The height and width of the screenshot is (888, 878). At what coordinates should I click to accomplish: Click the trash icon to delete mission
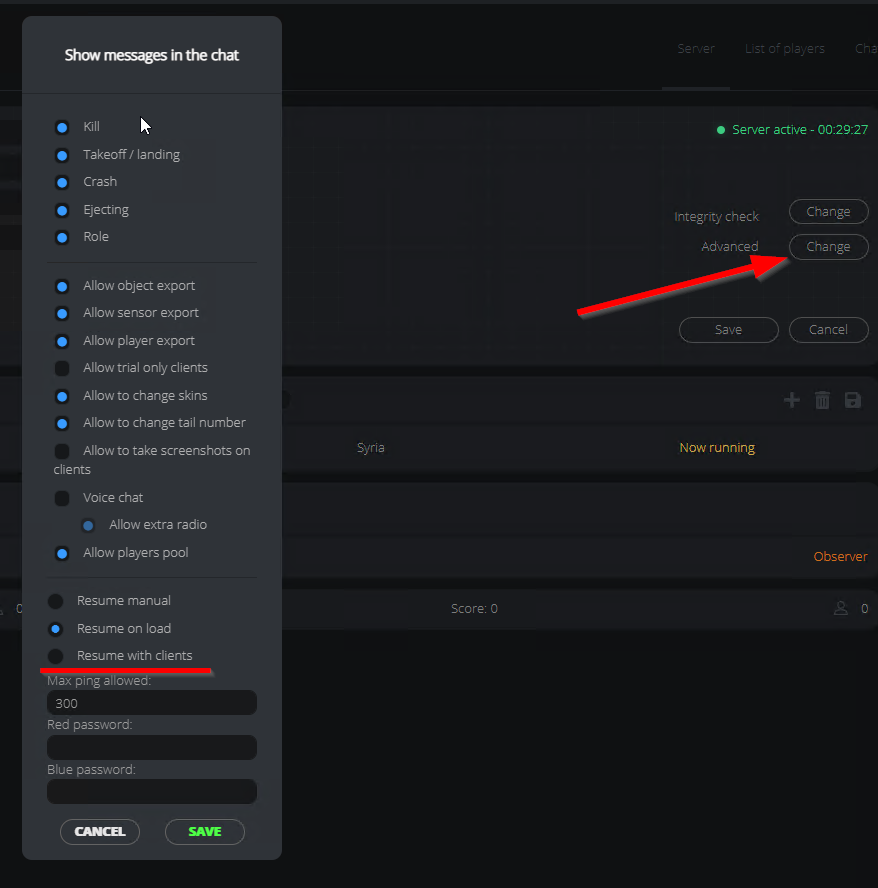822,400
